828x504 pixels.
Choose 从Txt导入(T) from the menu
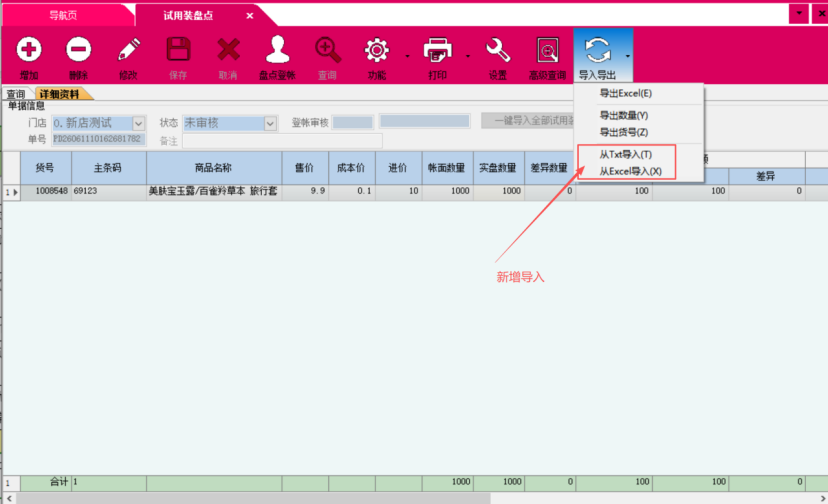(x=625, y=154)
